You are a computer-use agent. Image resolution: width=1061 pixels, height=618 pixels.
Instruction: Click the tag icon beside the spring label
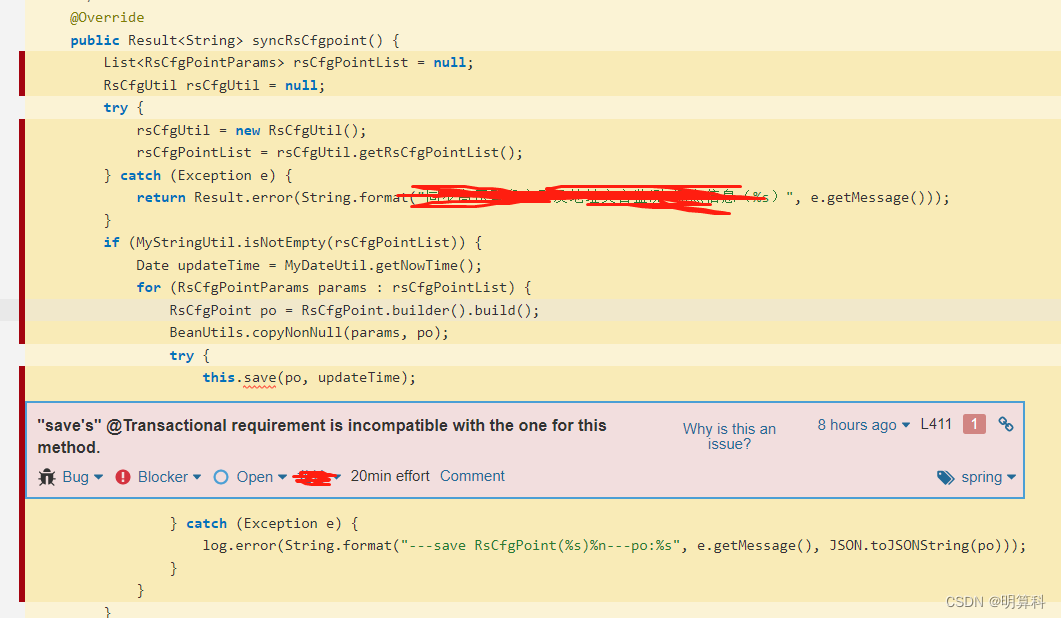point(944,477)
